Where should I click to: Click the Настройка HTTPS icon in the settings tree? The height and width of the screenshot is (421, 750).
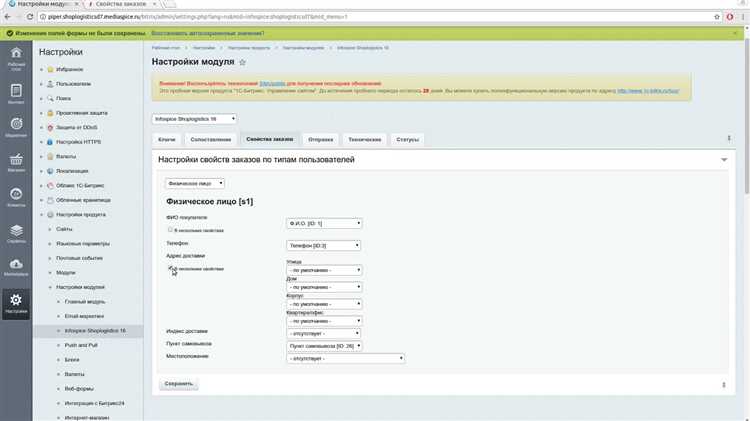50,142
